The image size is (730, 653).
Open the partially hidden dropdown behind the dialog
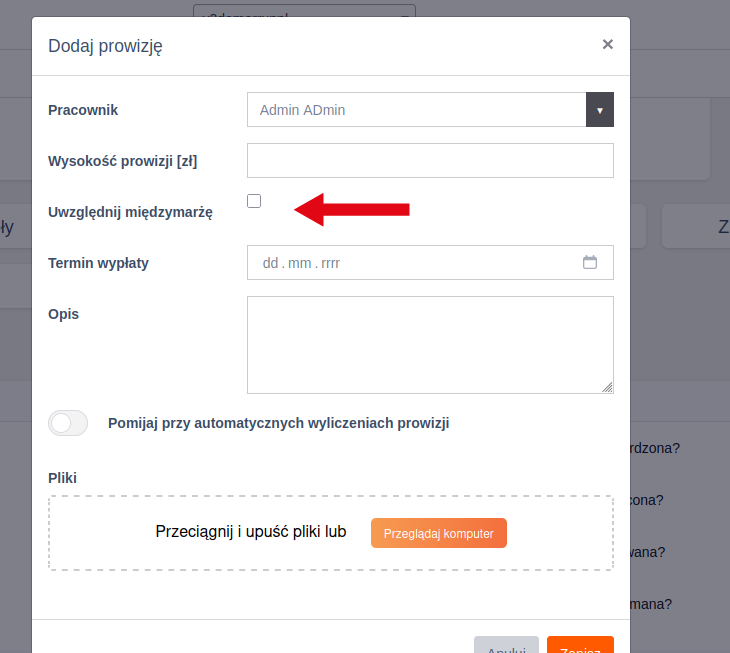304,12
